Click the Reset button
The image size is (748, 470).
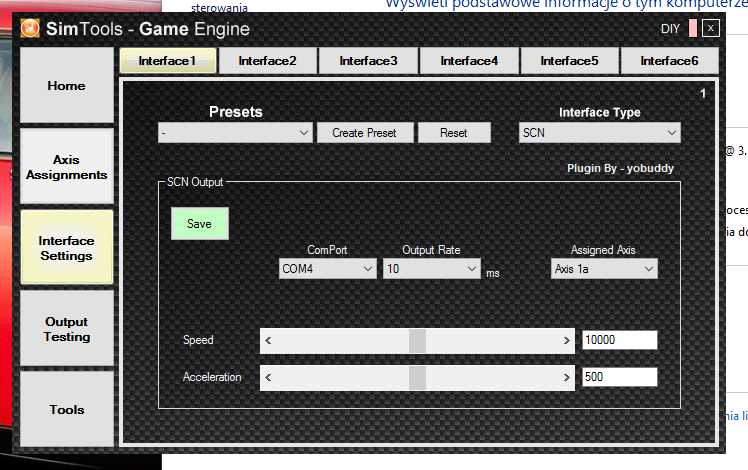(x=454, y=133)
